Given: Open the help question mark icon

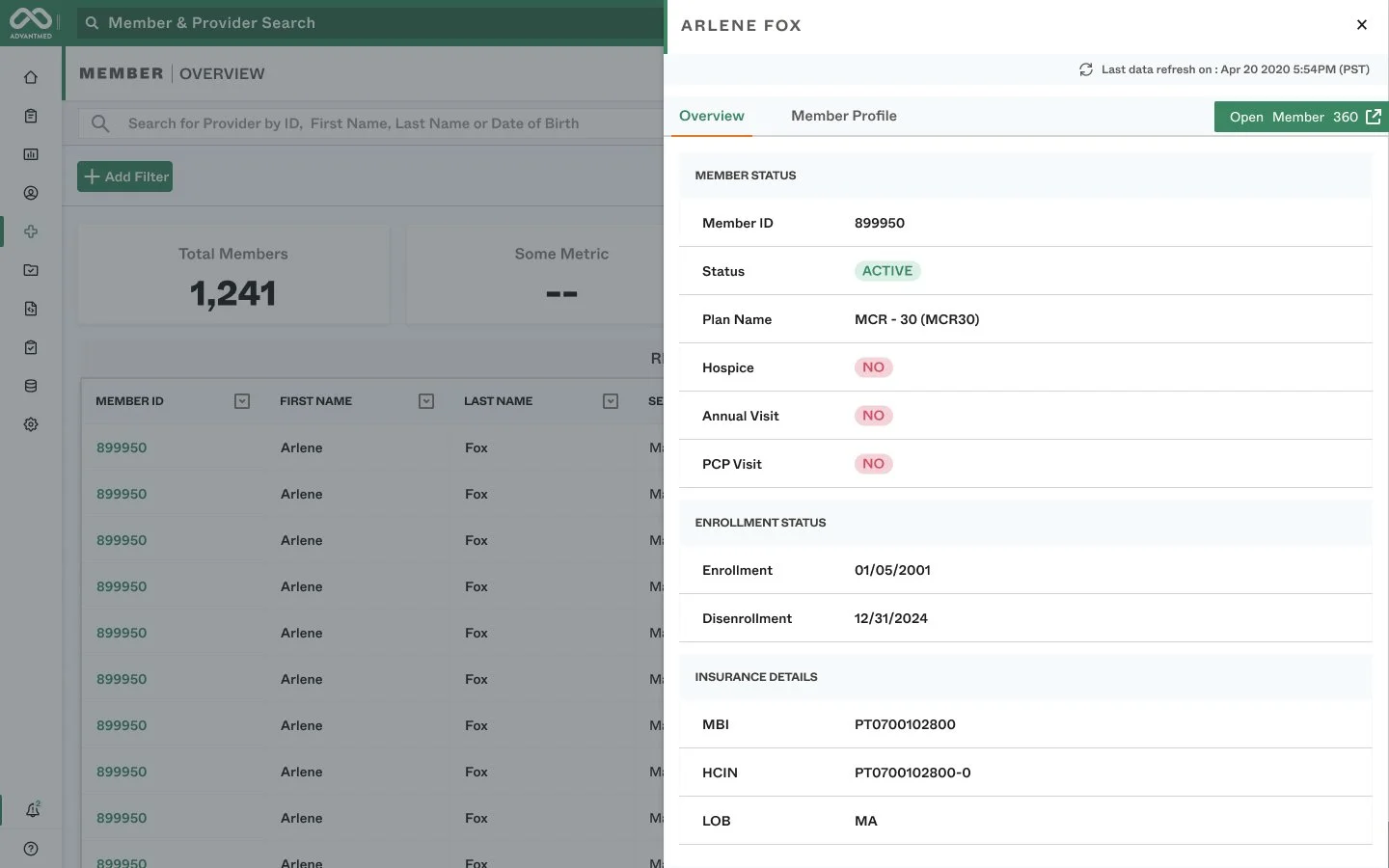Looking at the screenshot, I should tap(31, 849).
